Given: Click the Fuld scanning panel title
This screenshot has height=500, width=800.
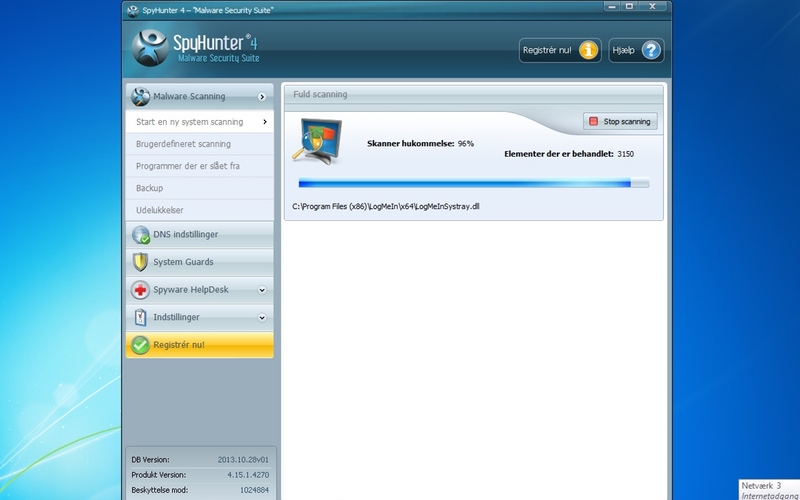Looking at the screenshot, I should 320,94.
